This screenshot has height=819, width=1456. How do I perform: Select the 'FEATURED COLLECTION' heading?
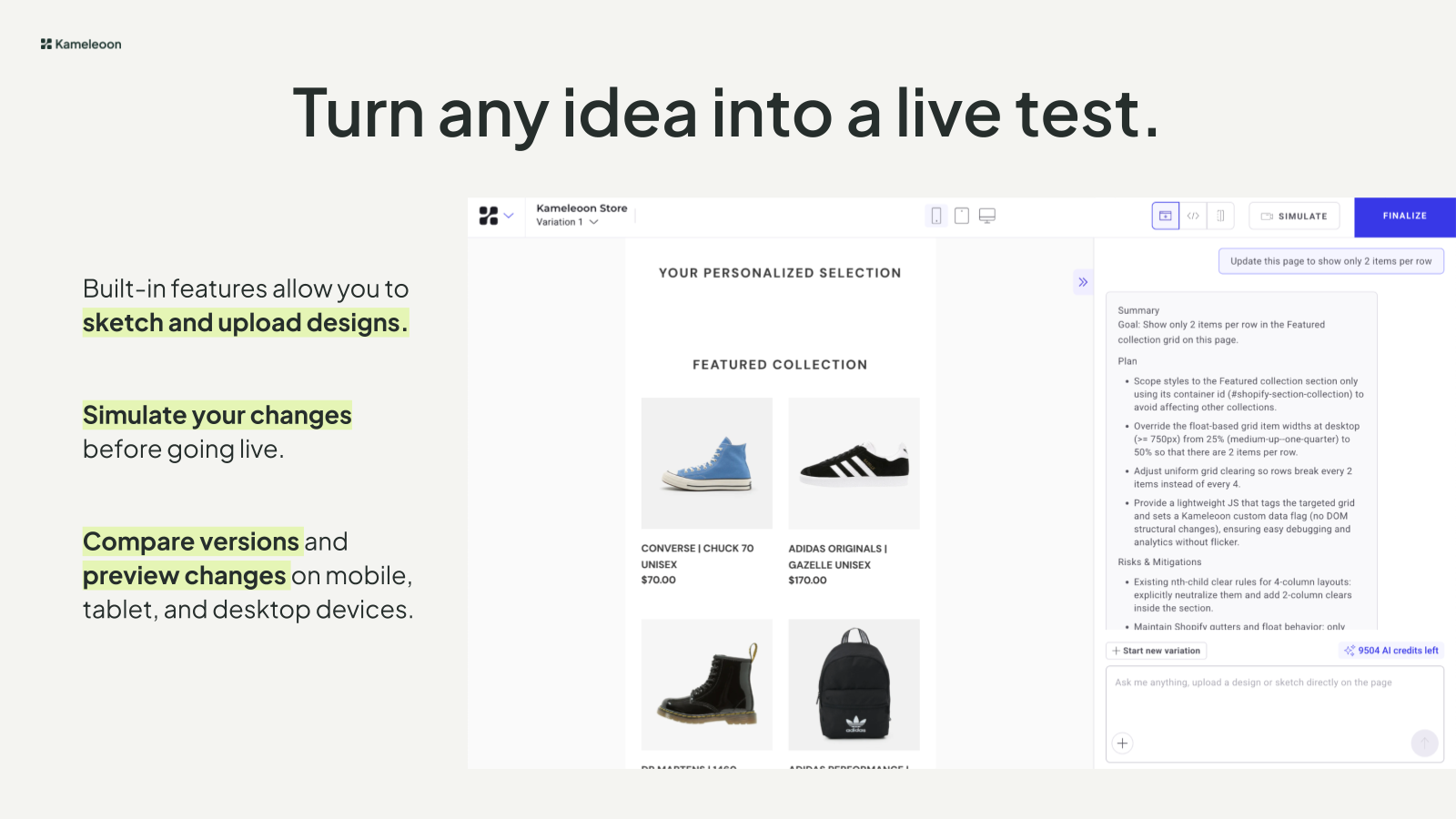(x=780, y=365)
